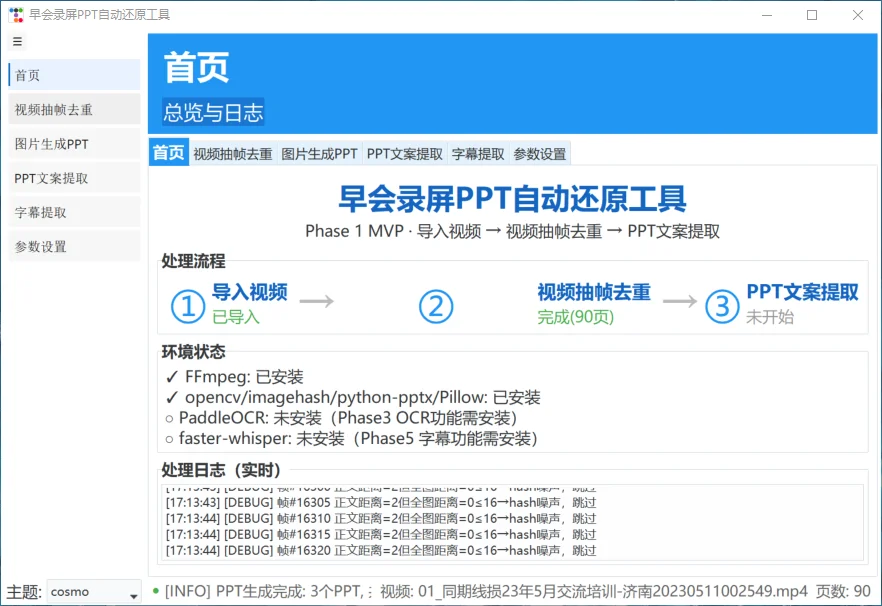Switch to the 视频抽帧去重 tab
This screenshot has height=606, width=882.
pos(233,154)
